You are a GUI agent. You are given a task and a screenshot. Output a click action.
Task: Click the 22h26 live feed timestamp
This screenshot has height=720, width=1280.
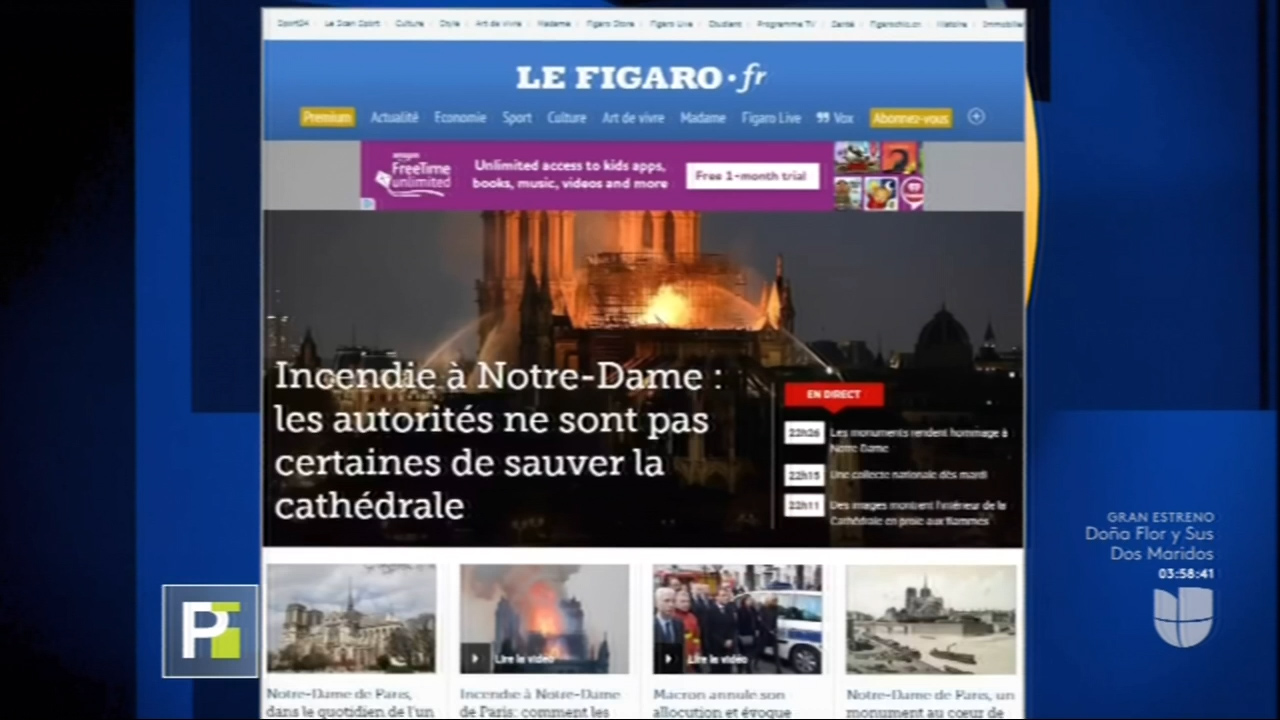[x=803, y=433]
